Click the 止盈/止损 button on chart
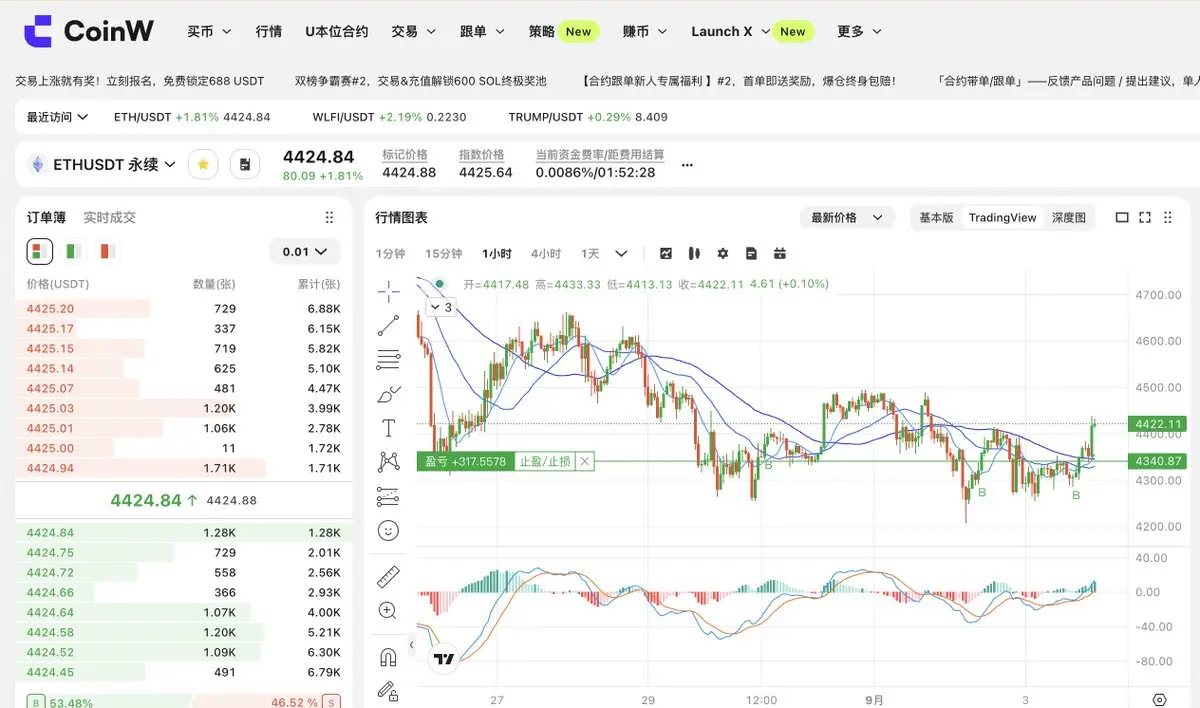 coord(544,461)
